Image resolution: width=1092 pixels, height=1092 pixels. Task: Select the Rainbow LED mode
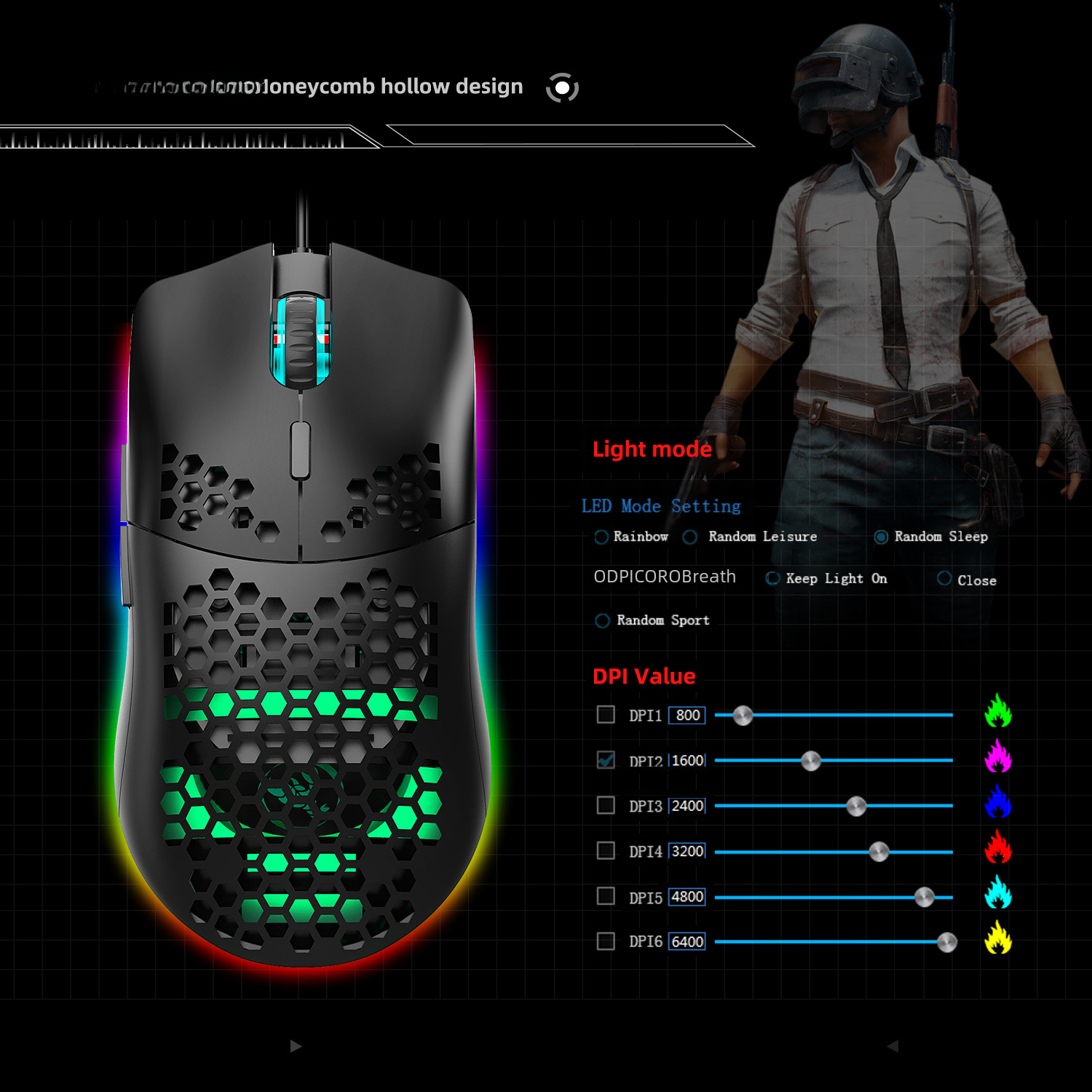(x=601, y=537)
